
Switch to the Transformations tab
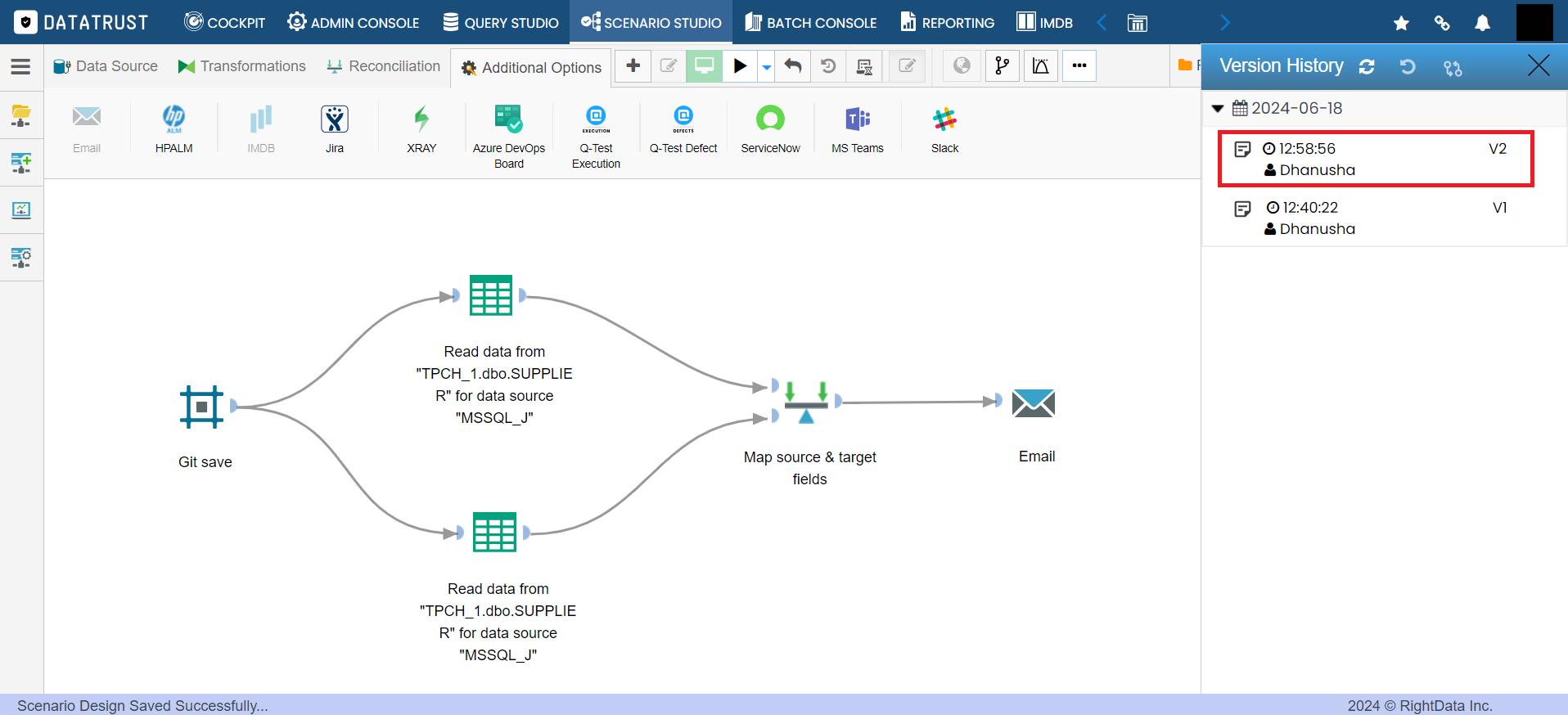(242, 66)
